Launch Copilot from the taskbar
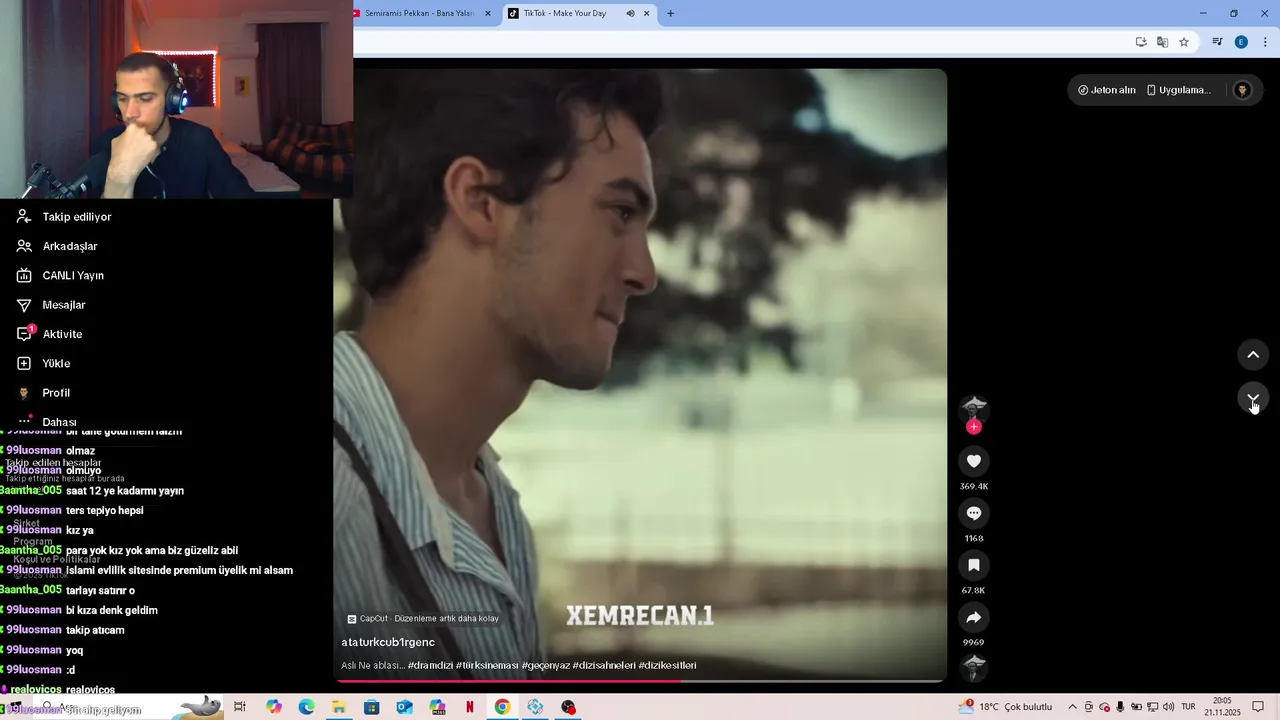 pyautogui.click(x=274, y=707)
